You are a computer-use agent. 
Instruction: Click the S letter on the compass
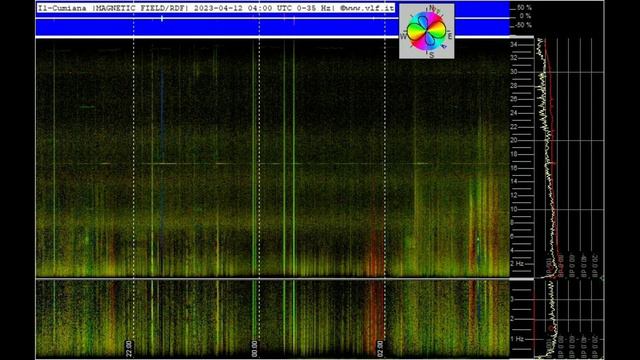coord(431,55)
